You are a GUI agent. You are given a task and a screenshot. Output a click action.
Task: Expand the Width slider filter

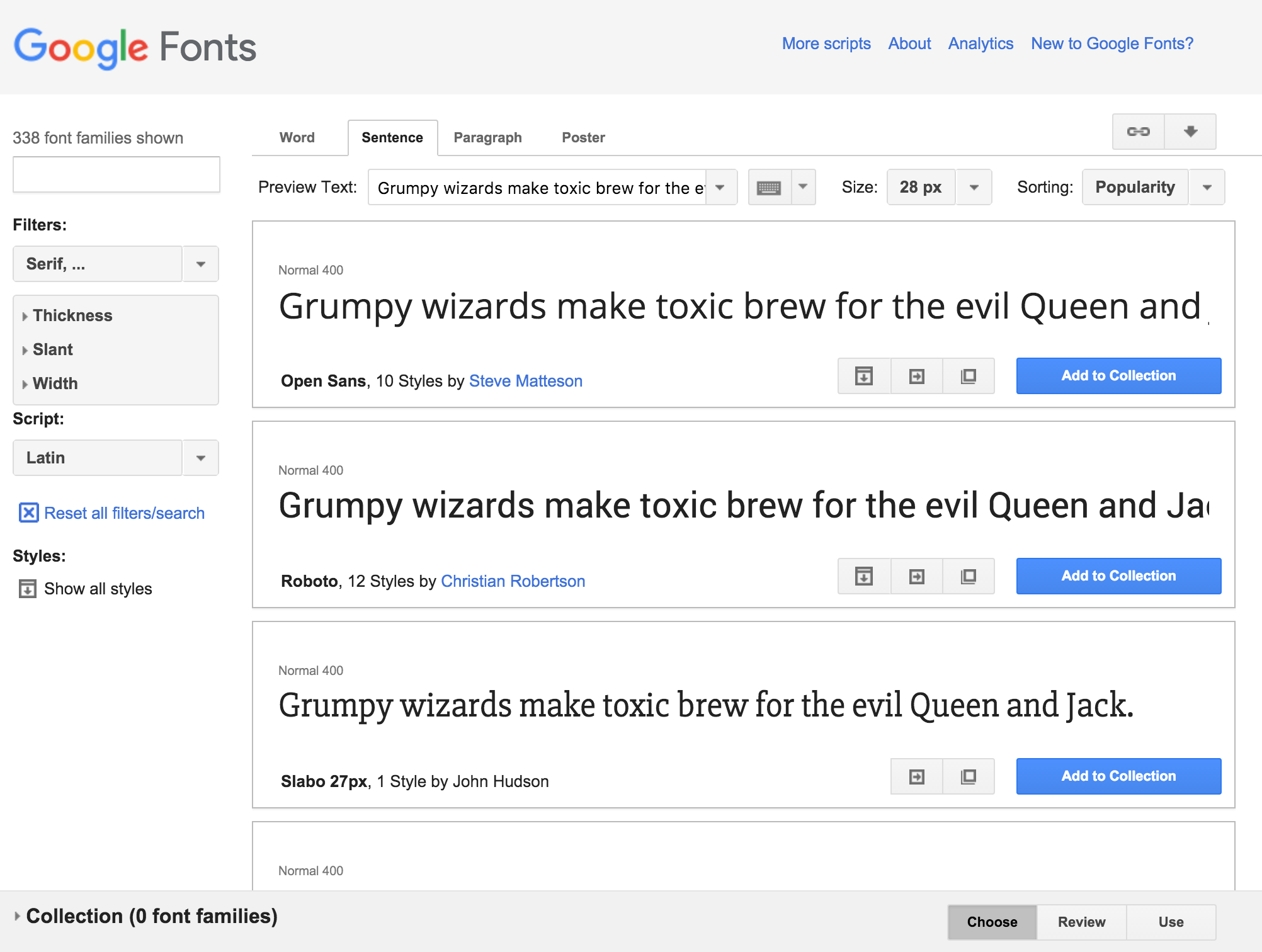(x=55, y=383)
